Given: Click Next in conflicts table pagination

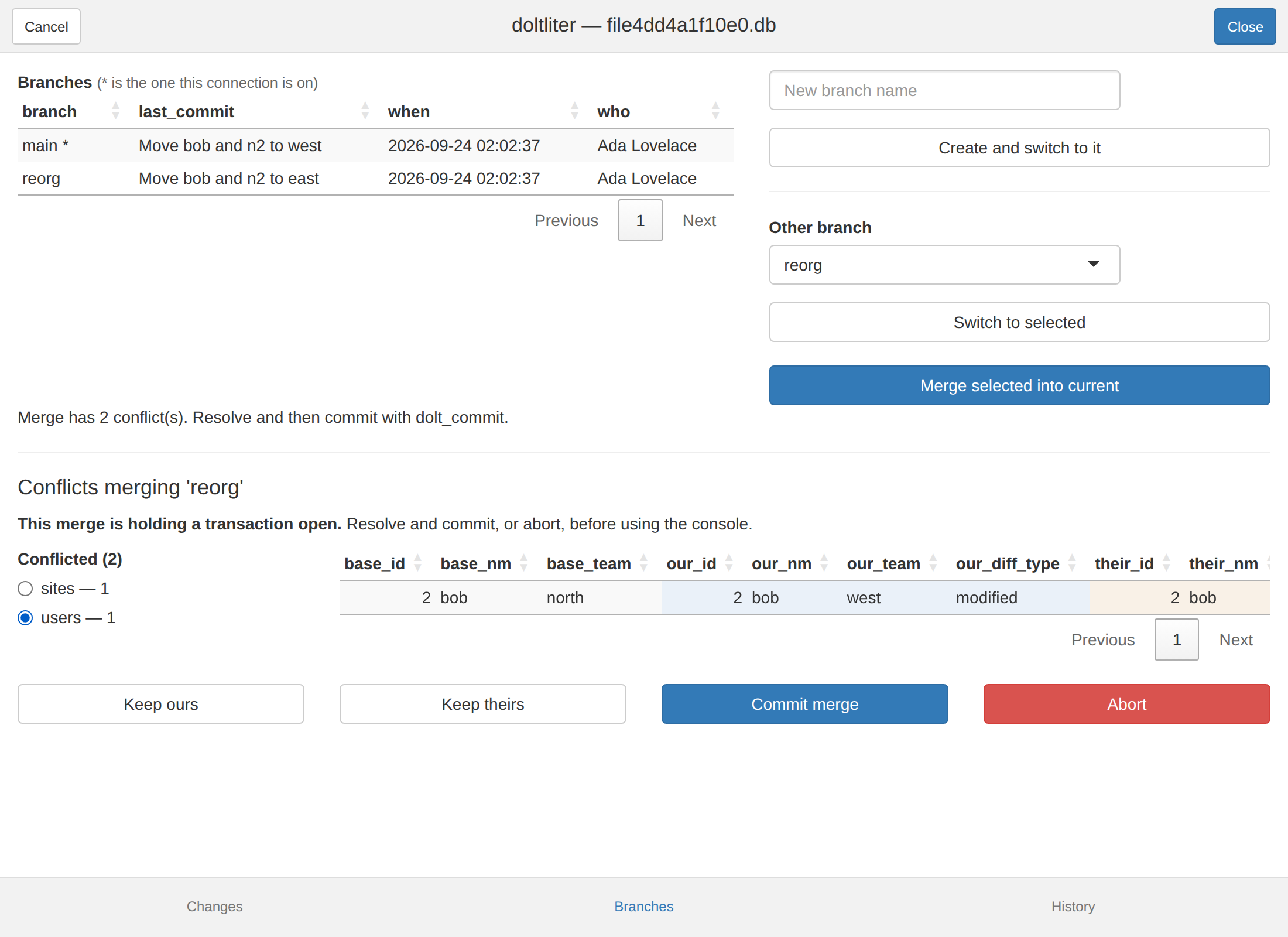Looking at the screenshot, I should [1236, 640].
